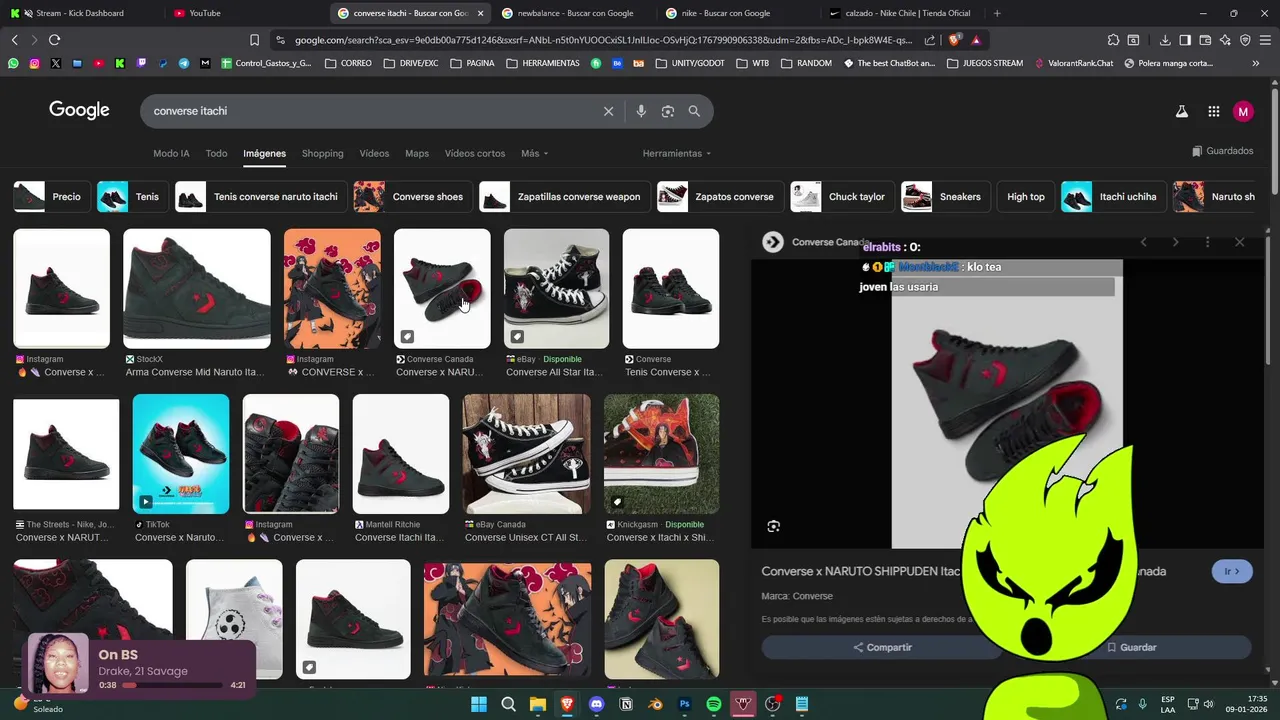
Task: Go back to previous page
Action: click(x=14, y=40)
